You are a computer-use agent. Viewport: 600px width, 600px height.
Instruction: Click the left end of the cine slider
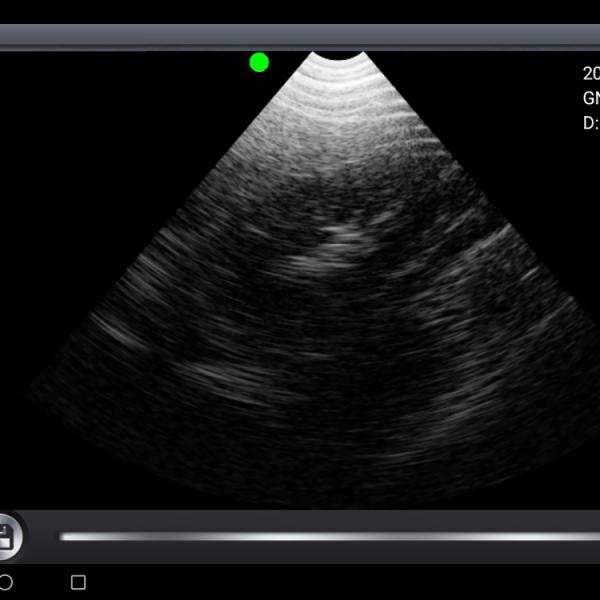[64, 537]
